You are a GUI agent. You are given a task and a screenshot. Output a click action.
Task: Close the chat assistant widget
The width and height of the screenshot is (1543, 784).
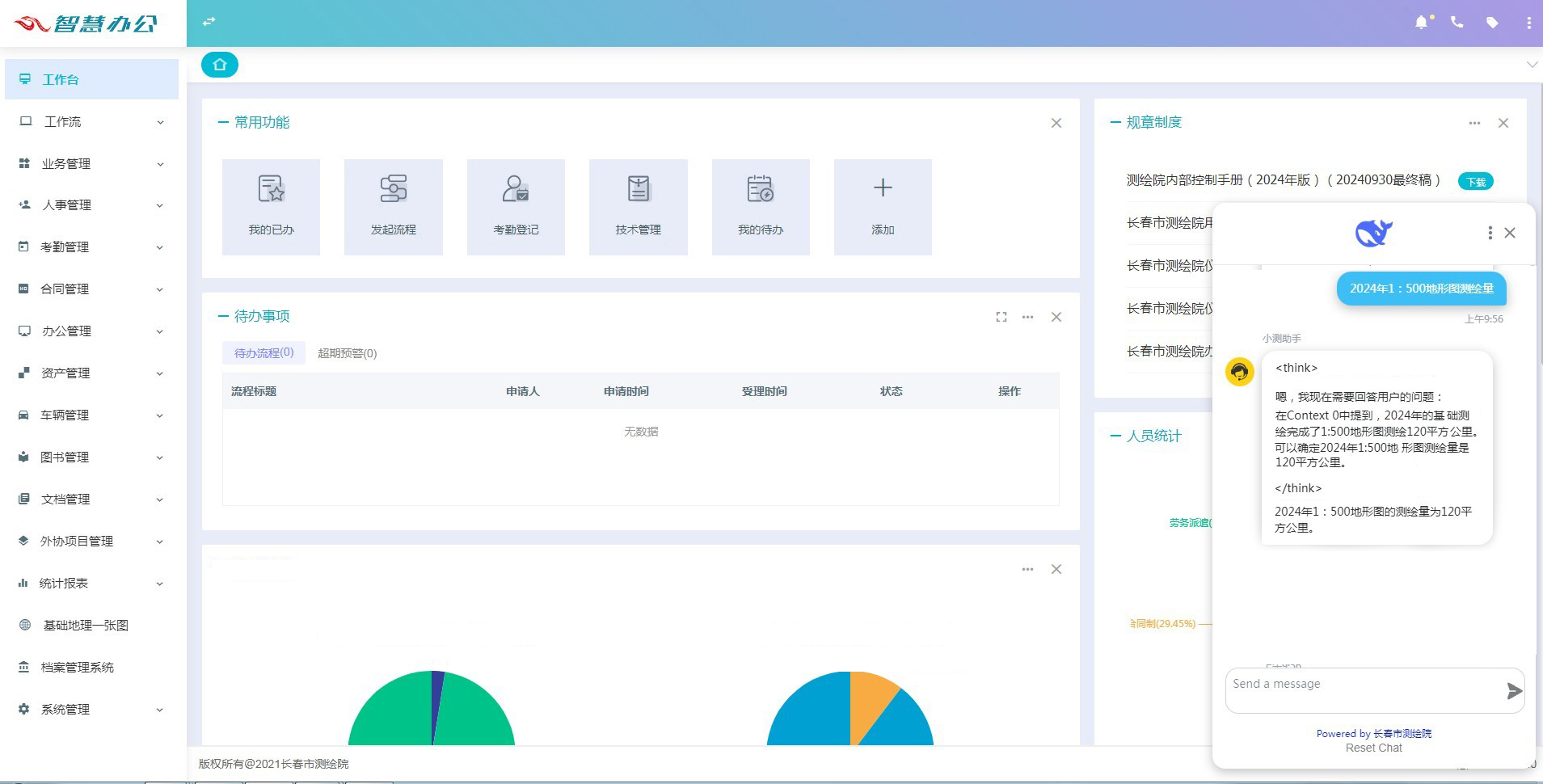click(1510, 233)
